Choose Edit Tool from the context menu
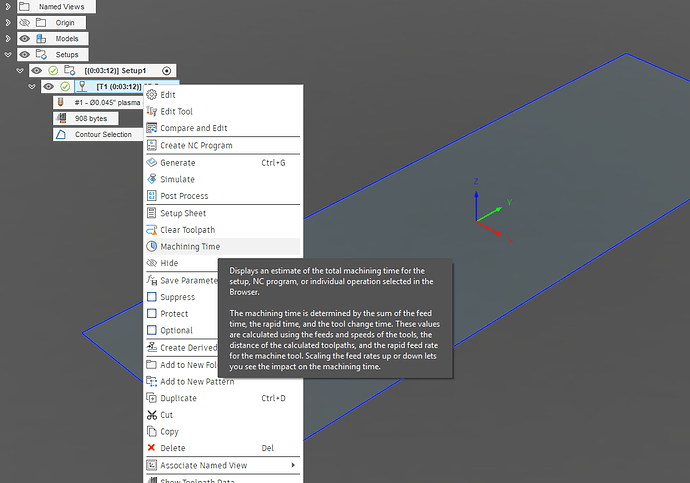This screenshot has height=483, width=690. point(176,111)
